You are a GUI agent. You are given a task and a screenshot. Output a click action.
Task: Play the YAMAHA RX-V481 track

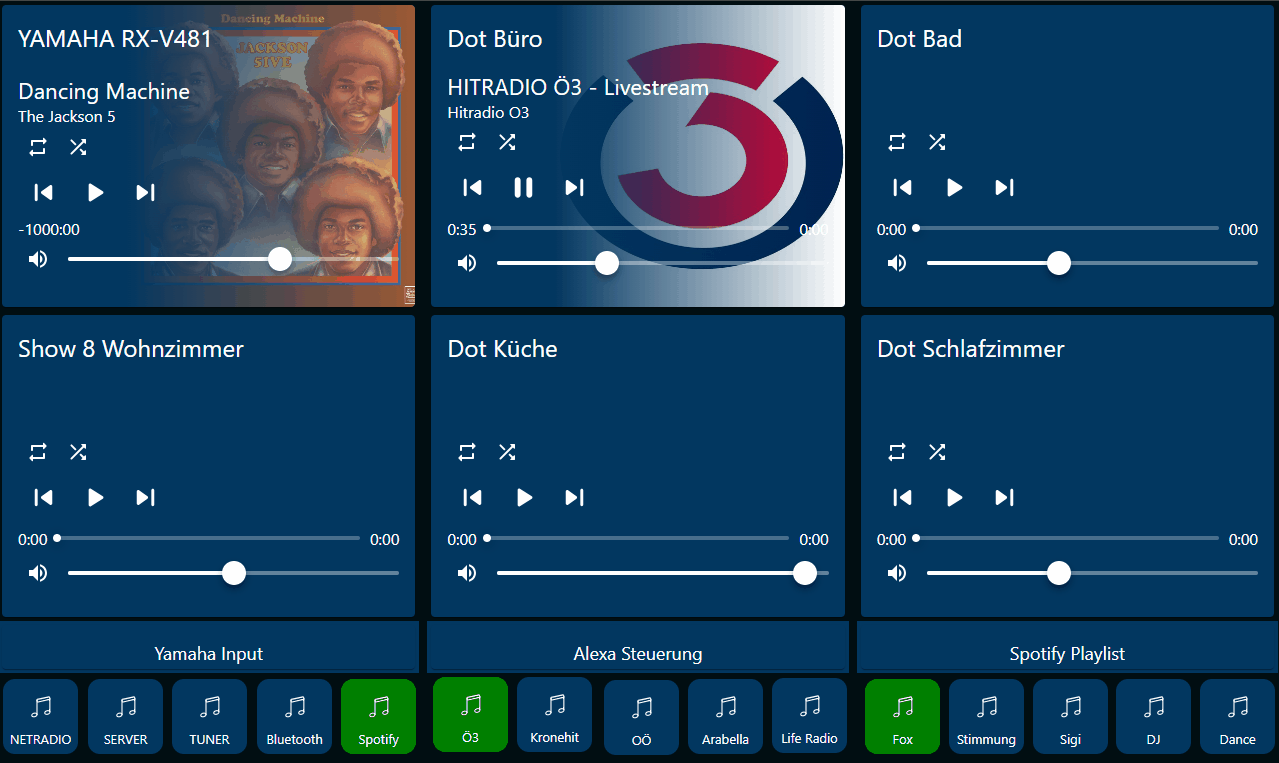pyautogui.click(x=95, y=192)
